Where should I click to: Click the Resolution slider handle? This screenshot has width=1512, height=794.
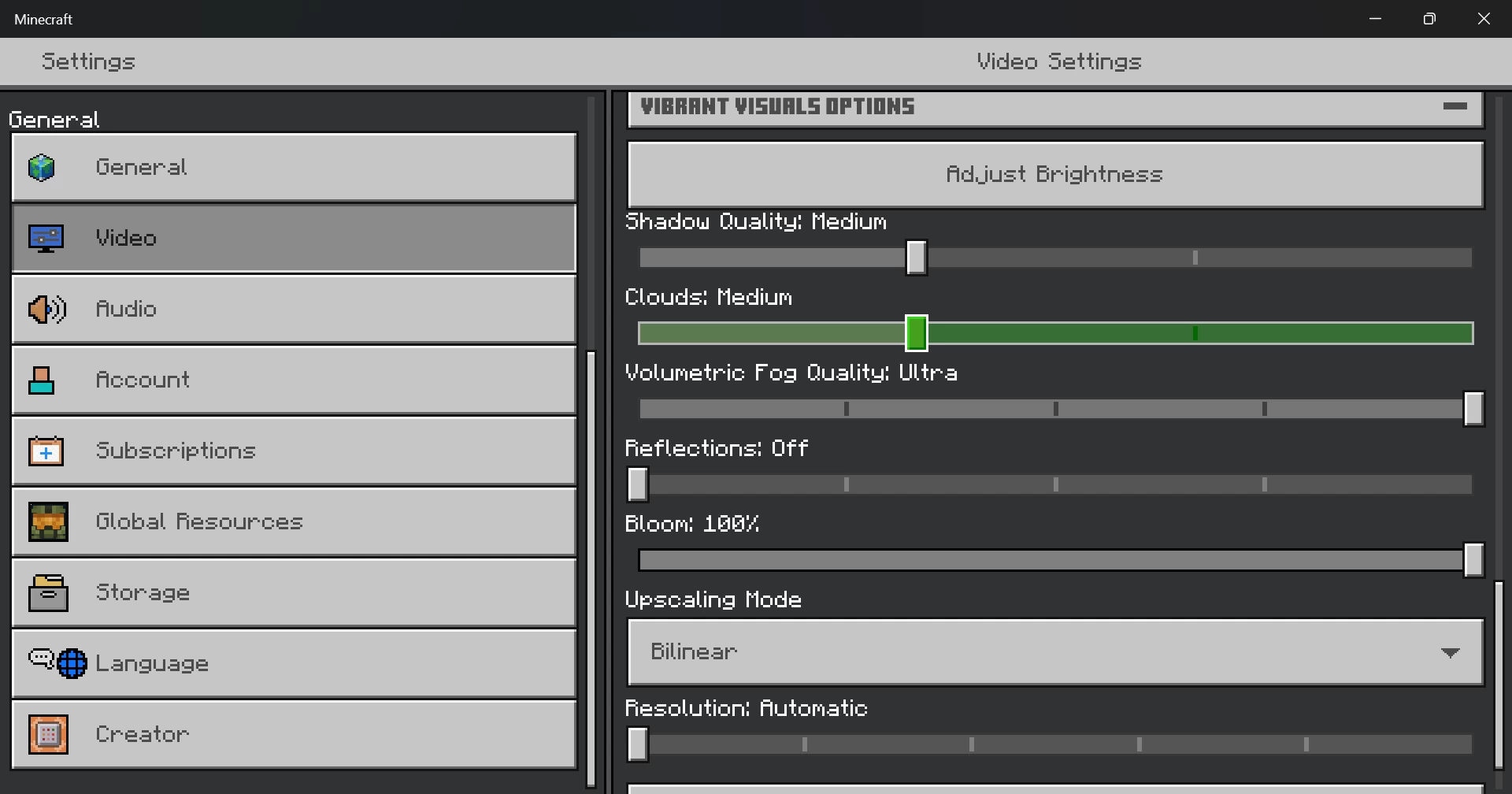[x=638, y=744]
